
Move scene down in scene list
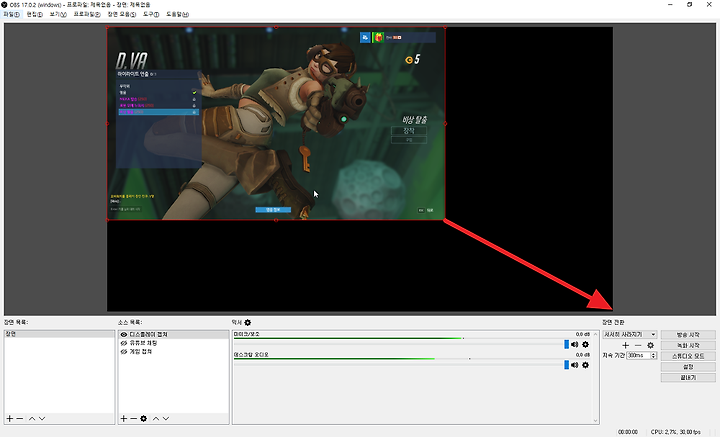(x=42, y=419)
